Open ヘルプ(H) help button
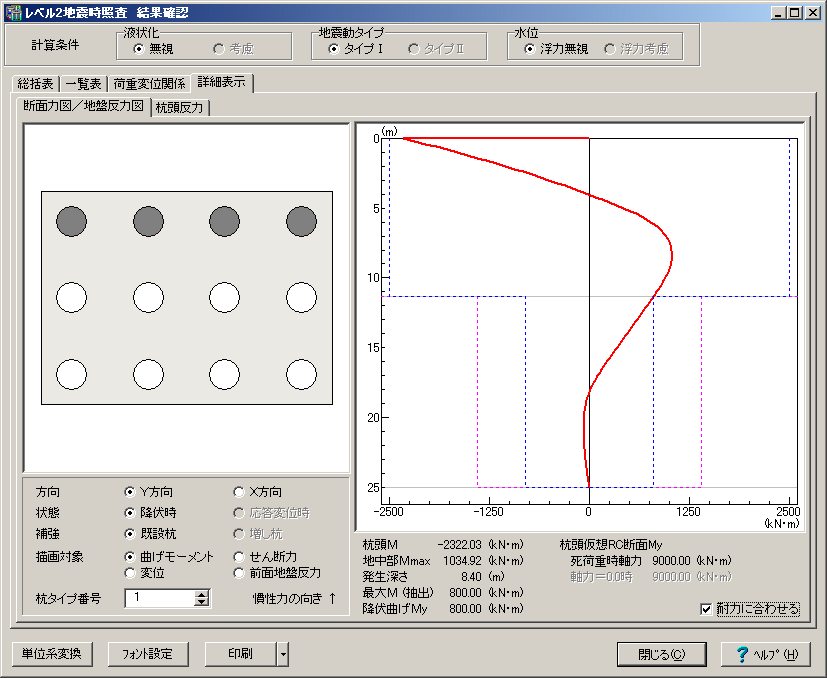 tap(766, 655)
